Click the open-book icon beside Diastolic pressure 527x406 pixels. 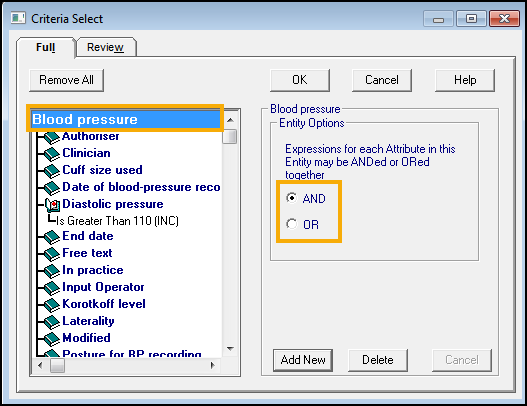pos(53,205)
